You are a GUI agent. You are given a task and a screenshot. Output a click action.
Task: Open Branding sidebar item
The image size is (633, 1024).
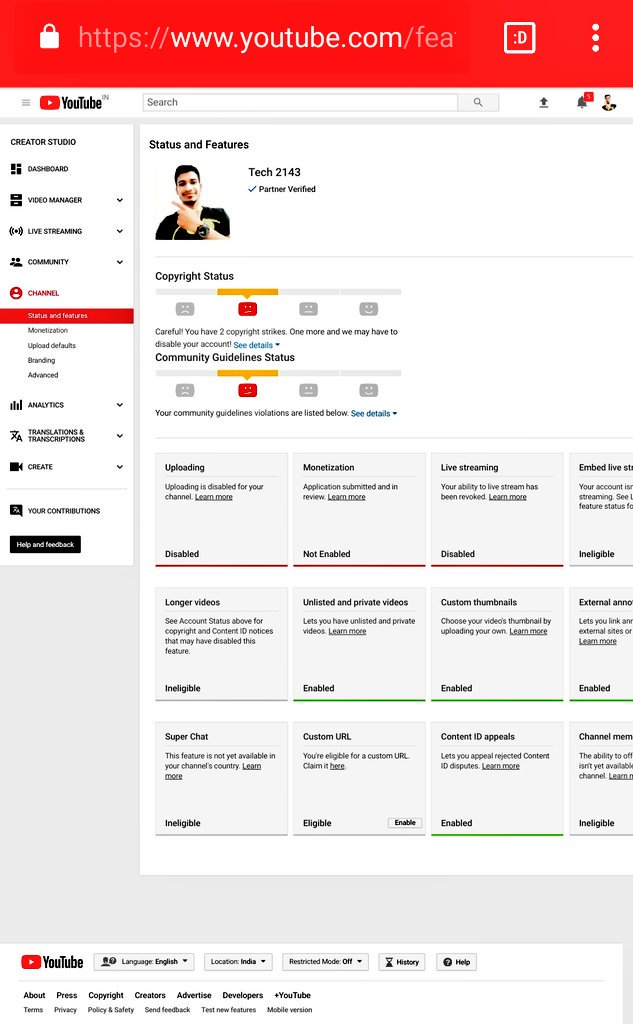[x=41, y=360]
